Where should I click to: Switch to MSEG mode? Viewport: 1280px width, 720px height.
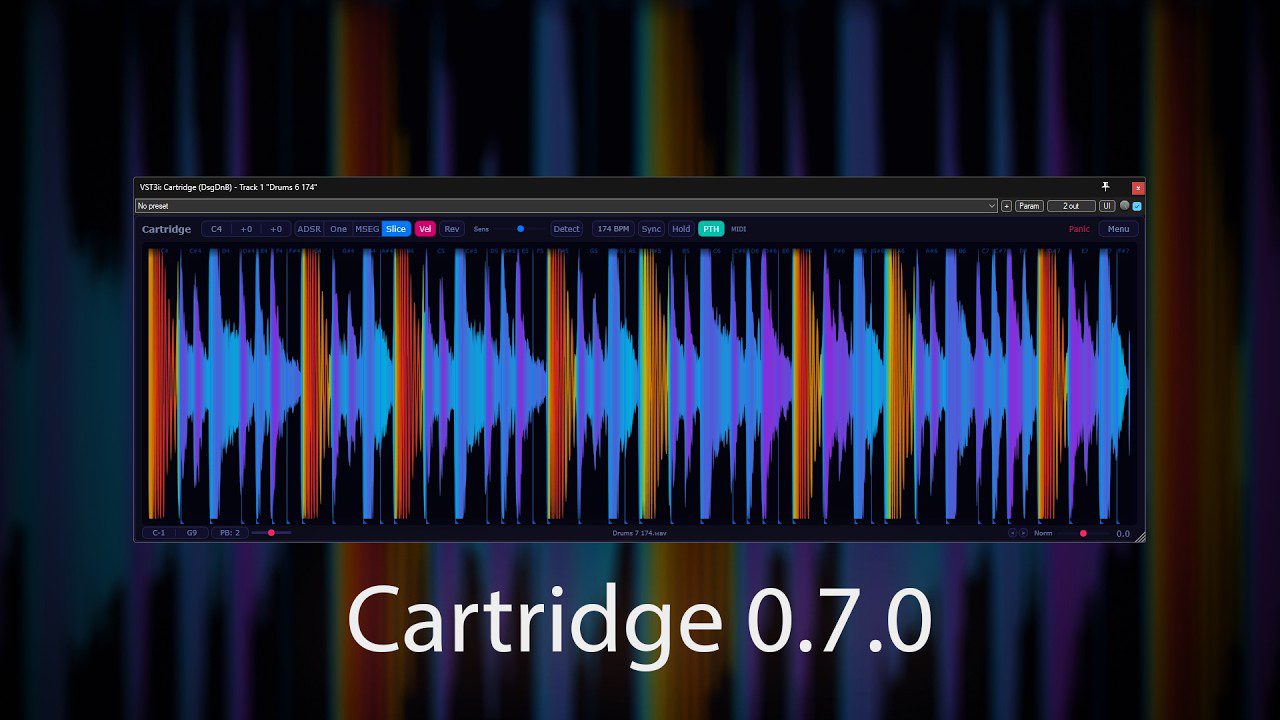(x=367, y=229)
